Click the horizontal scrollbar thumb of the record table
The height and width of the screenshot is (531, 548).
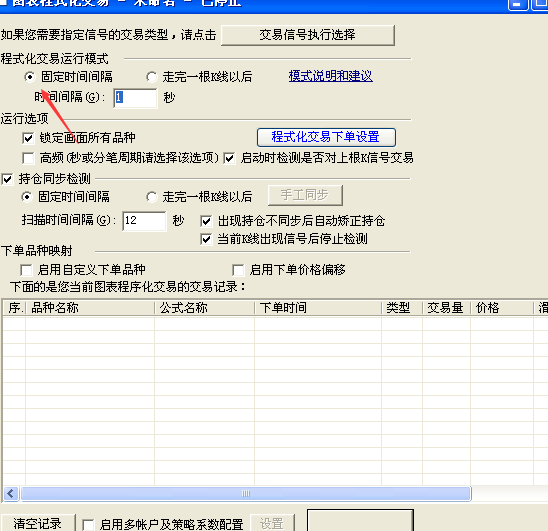pos(246,494)
